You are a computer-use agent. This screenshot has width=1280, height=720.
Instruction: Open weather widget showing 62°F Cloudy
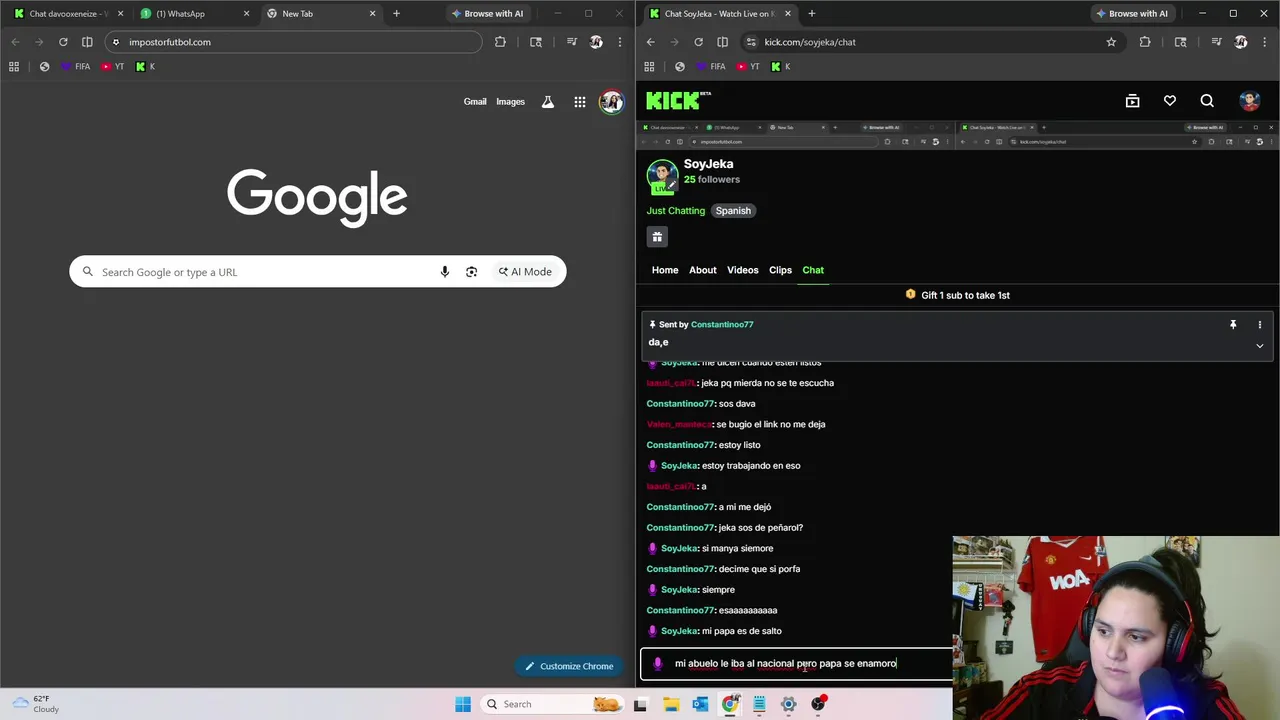[x=36, y=704]
